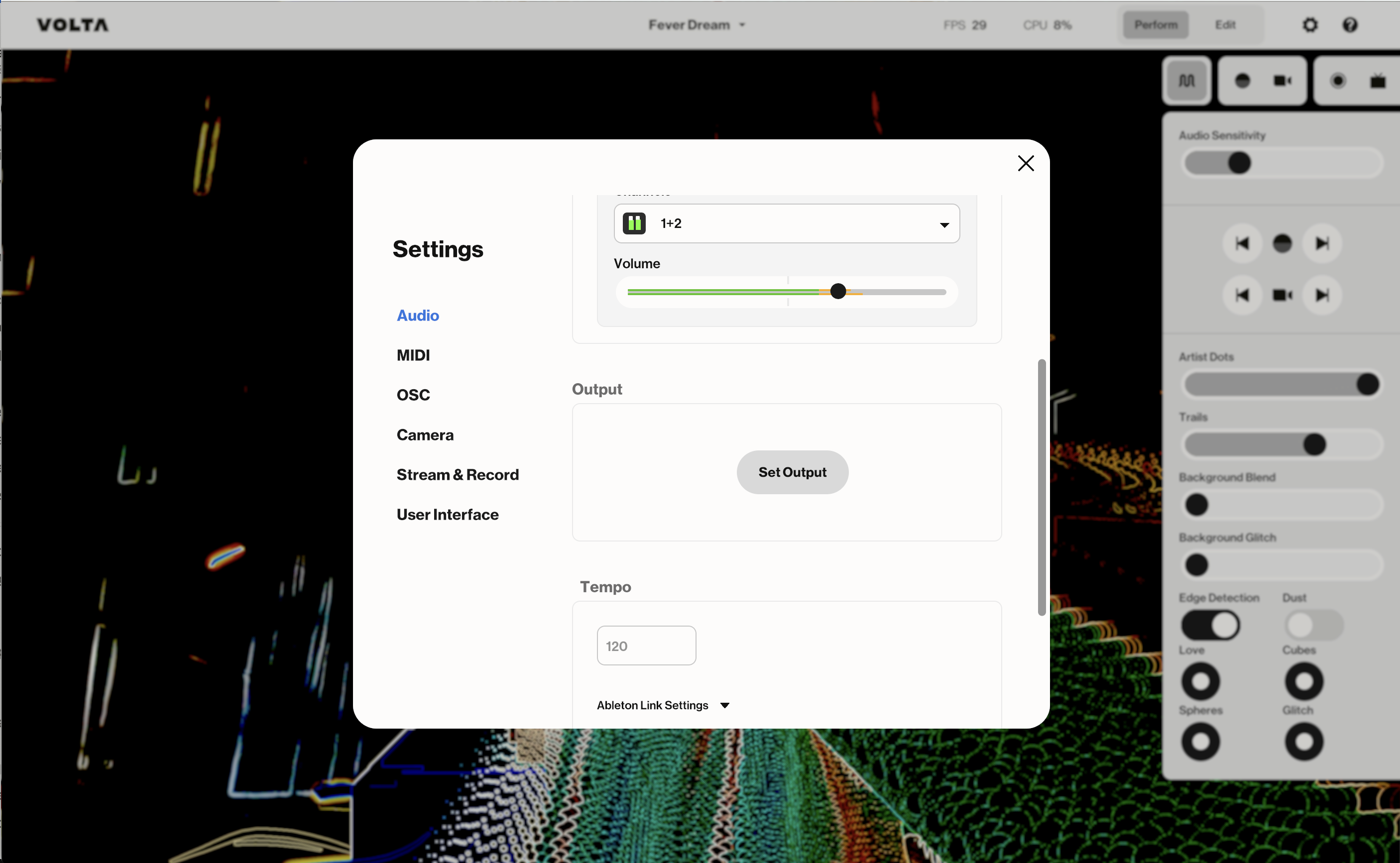Screen dimensions: 1400x863
Task: Enable the Dust toggle
Action: point(1313,625)
